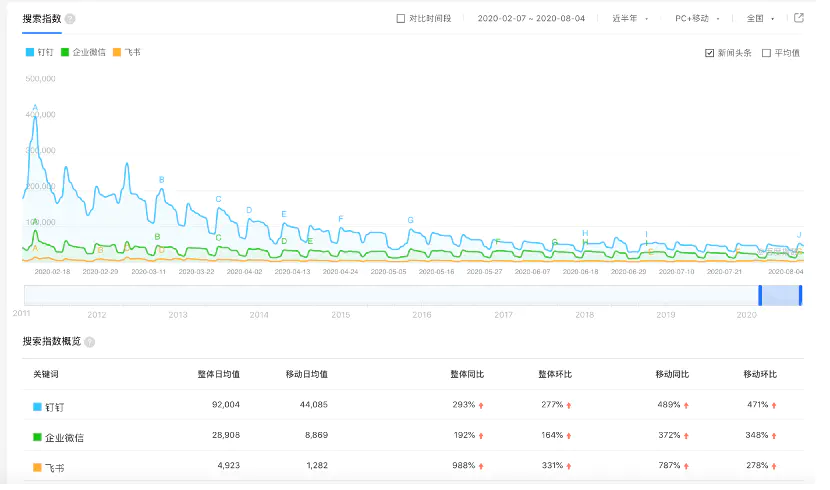This screenshot has width=830, height=490.
Task: Click the 关键词 column header
Action: coord(46,374)
